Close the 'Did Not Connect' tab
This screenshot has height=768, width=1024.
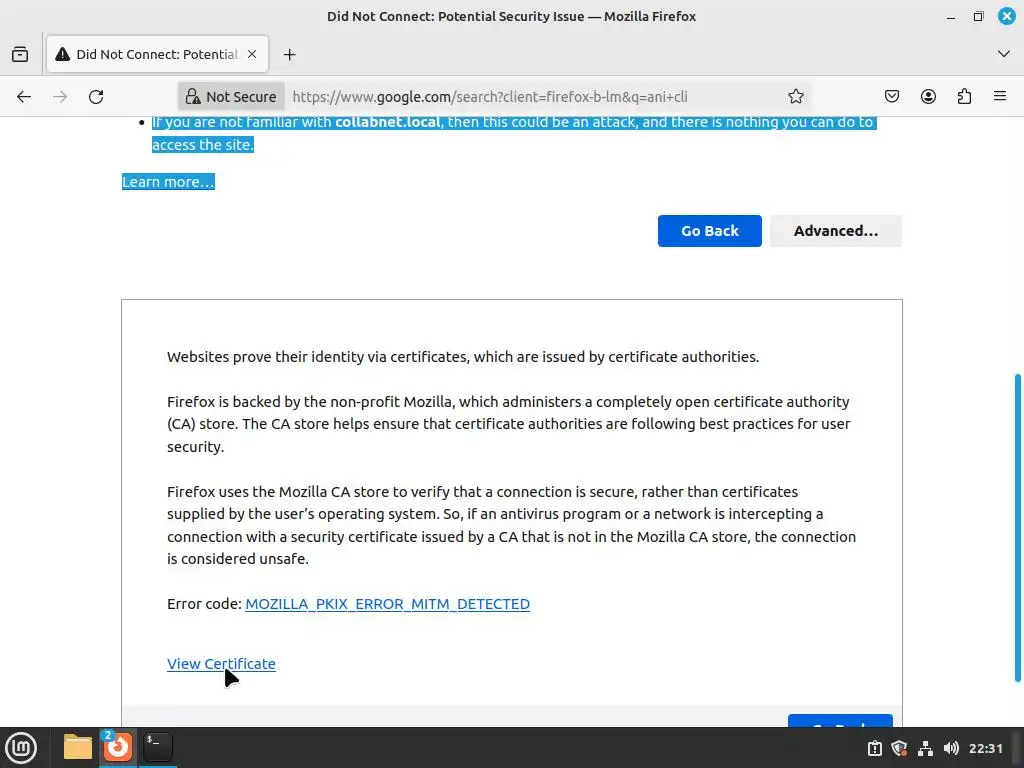(x=252, y=54)
